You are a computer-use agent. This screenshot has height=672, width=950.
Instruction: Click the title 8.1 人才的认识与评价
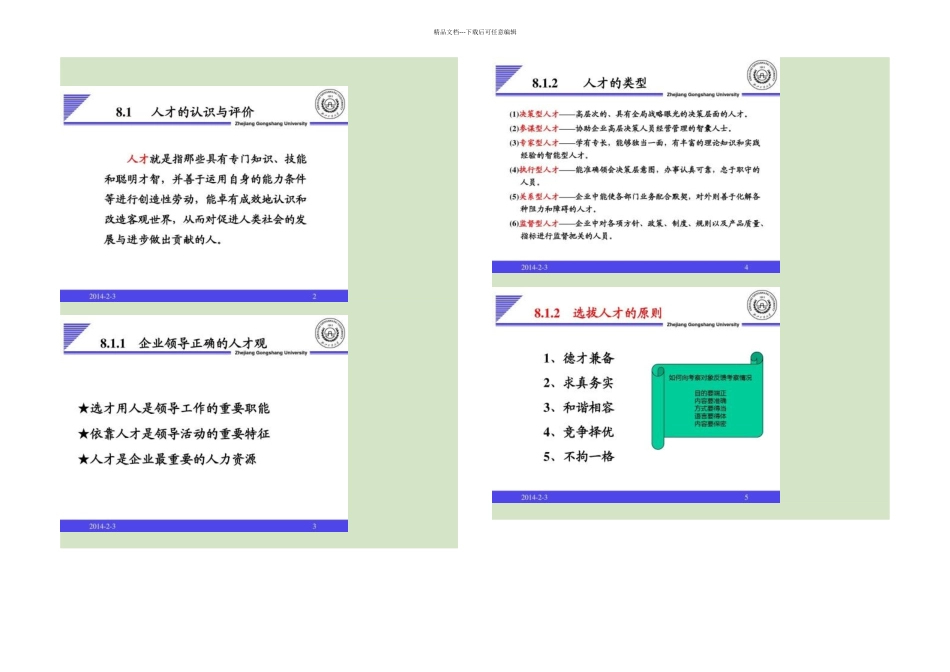[185, 111]
